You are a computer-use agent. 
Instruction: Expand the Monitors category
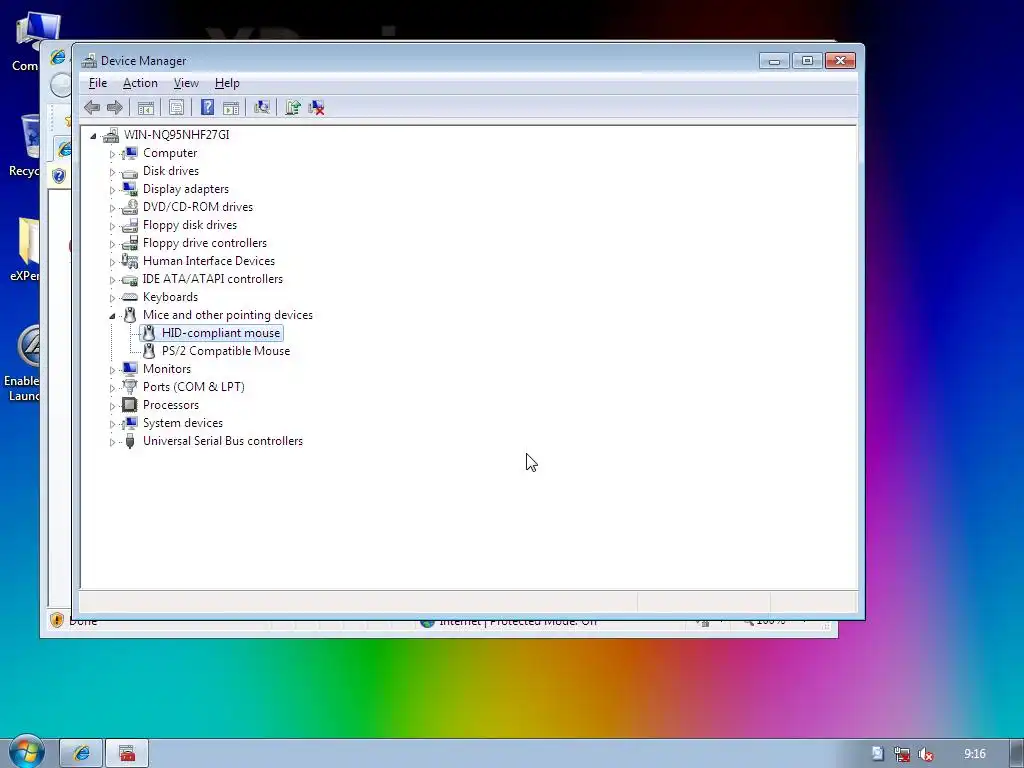[x=112, y=370]
